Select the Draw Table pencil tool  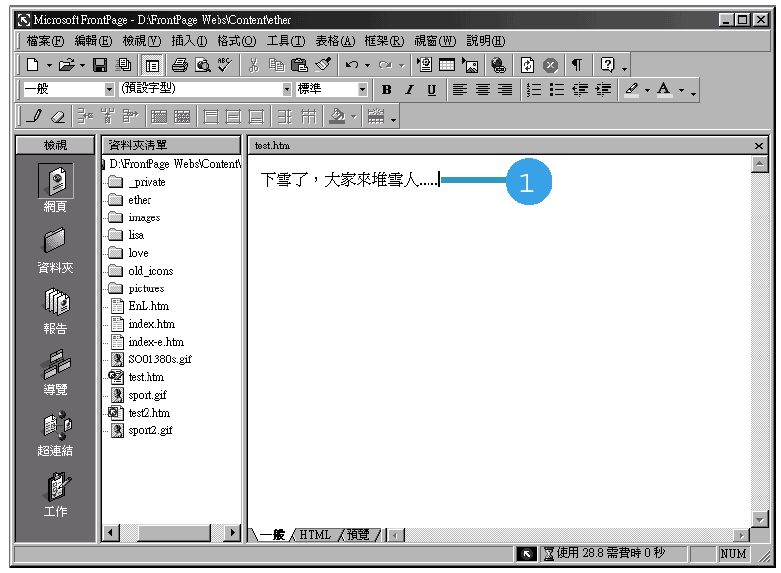click(x=35, y=117)
